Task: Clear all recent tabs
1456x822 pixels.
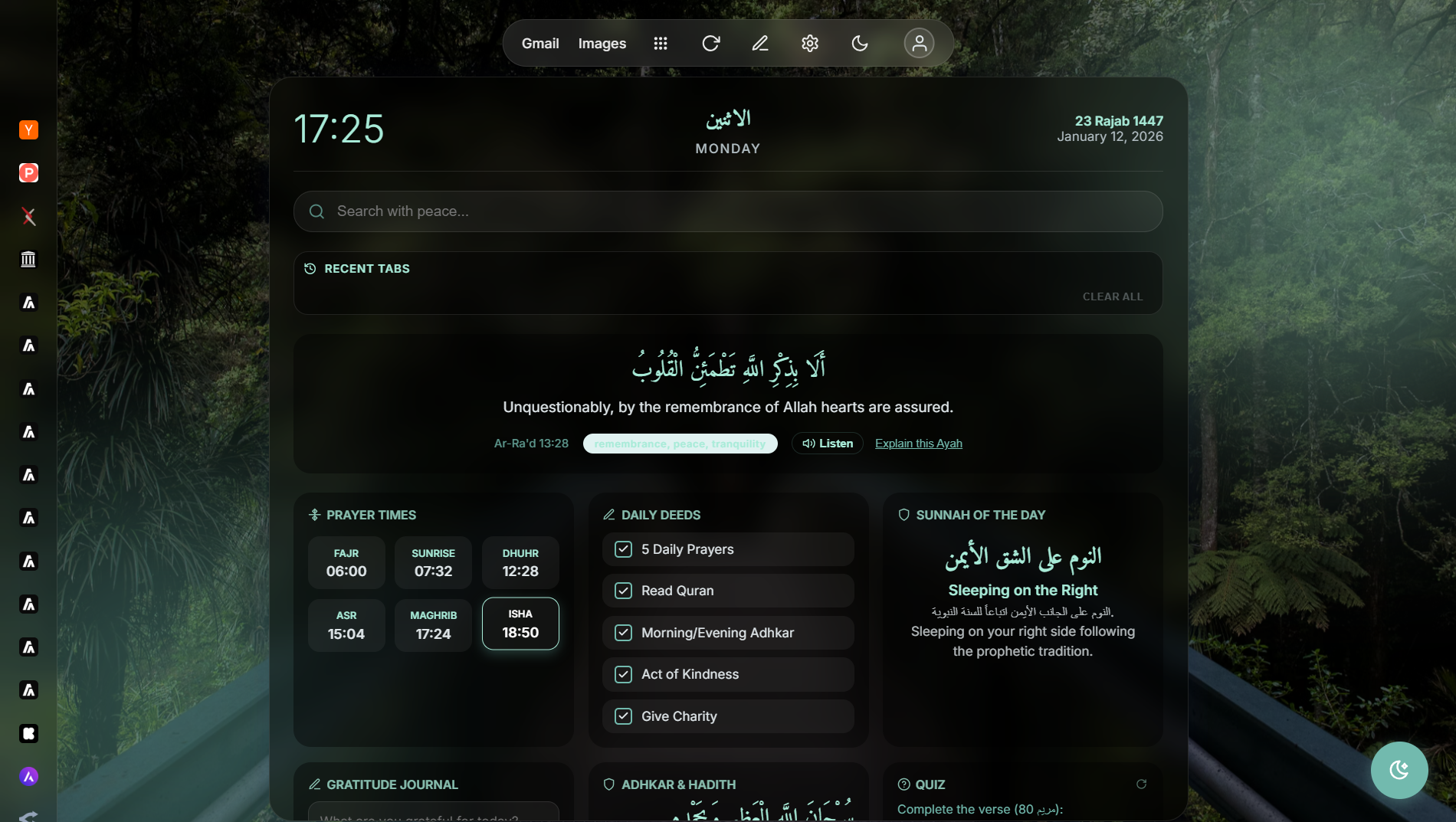Action: 1112,296
